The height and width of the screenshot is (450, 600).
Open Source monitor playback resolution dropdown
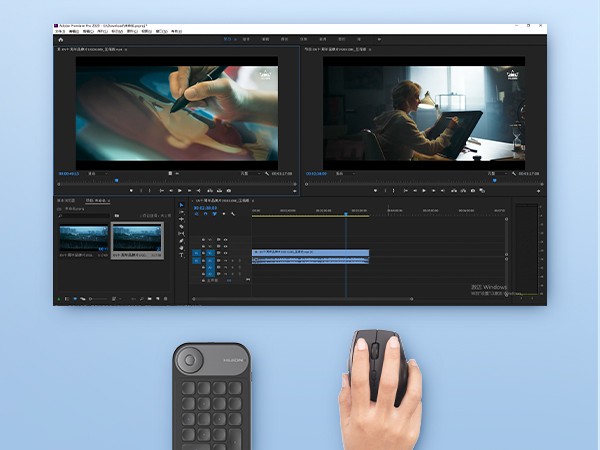point(250,174)
